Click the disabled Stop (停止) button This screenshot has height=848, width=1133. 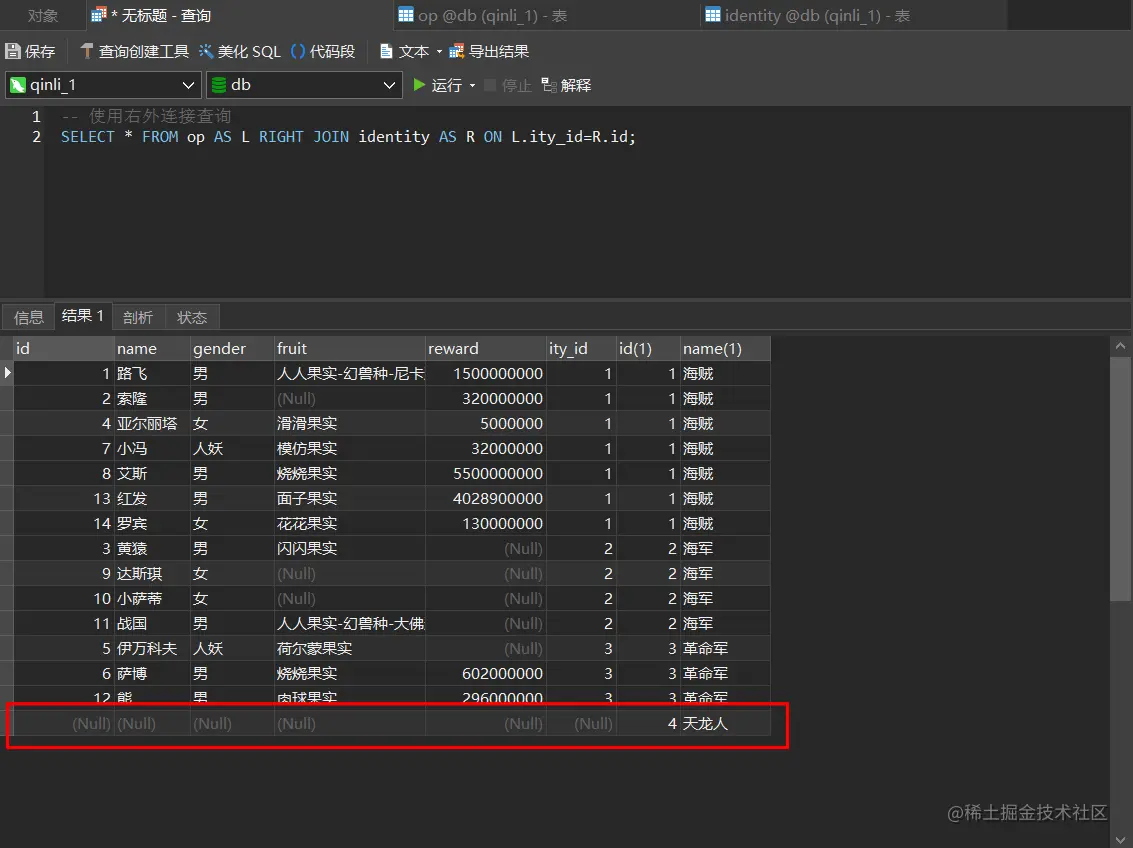(508, 85)
